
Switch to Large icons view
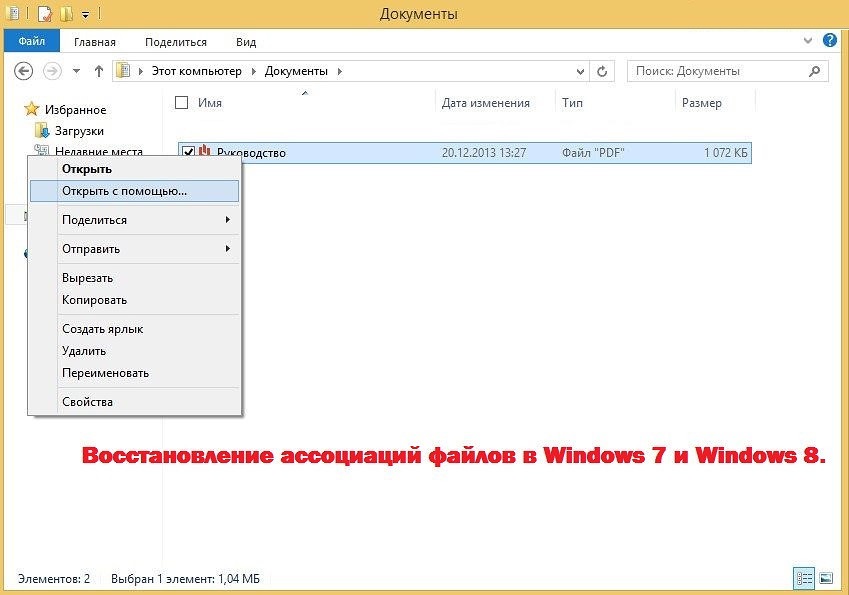[x=826, y=578]
